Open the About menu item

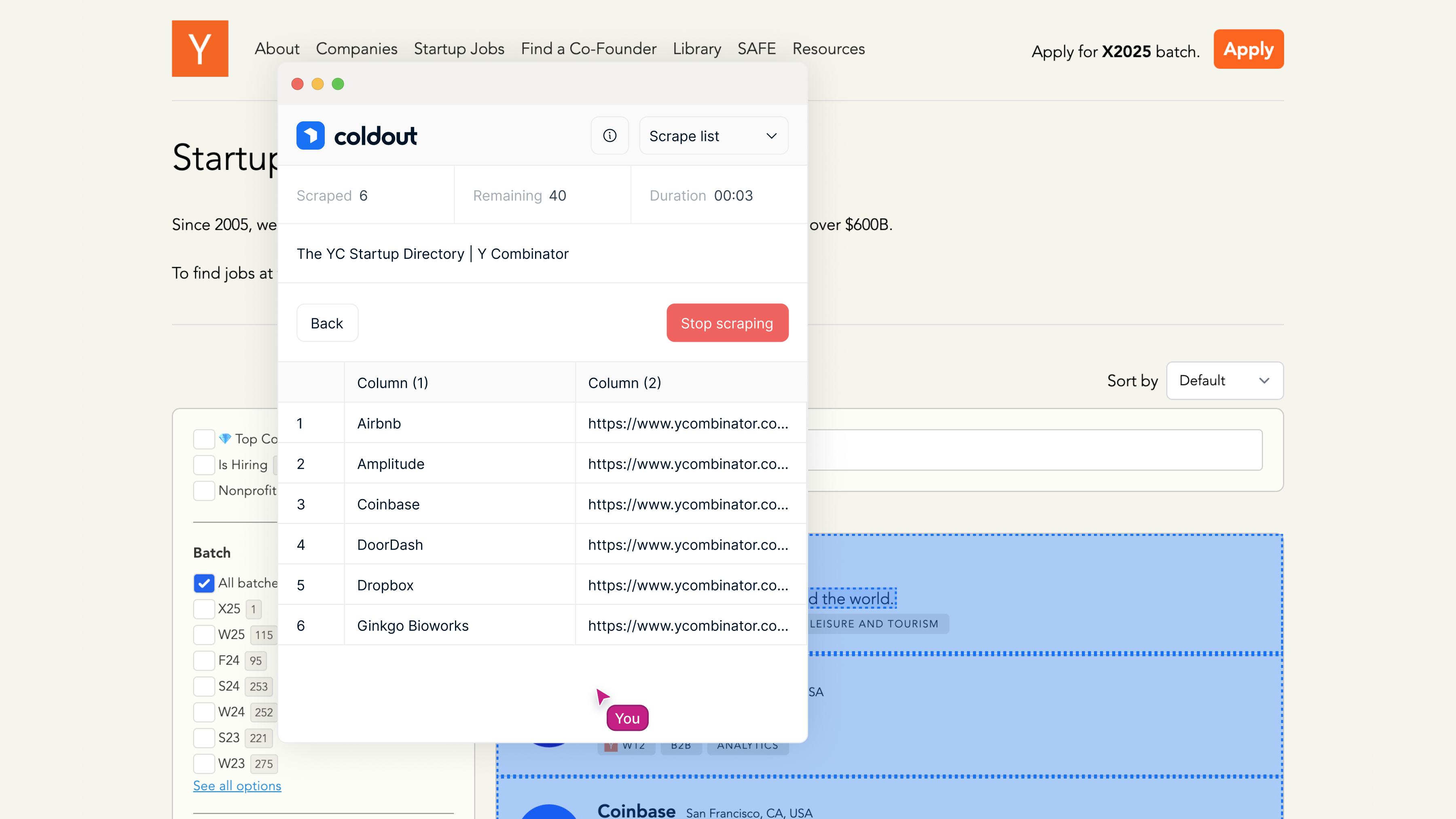(276, 49)
